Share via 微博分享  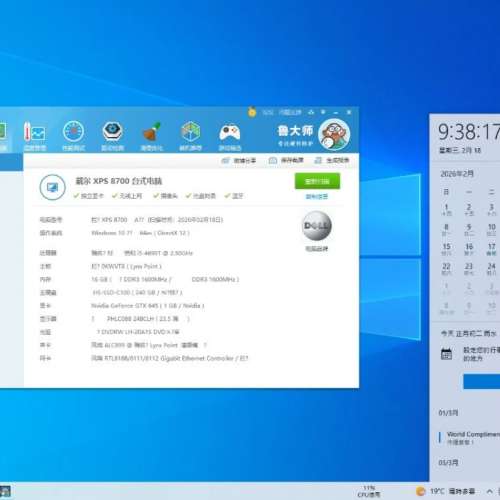coord(239,161)
